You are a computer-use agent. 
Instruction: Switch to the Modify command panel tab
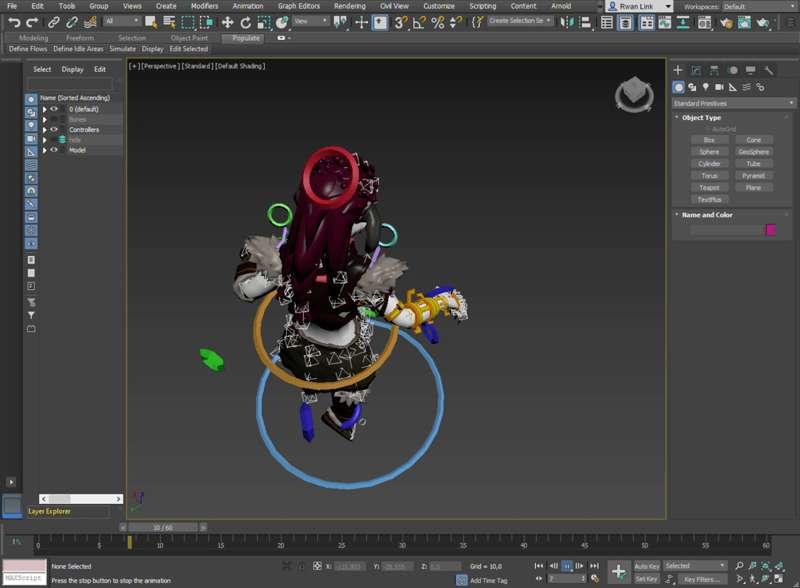(x=696, y=70)
